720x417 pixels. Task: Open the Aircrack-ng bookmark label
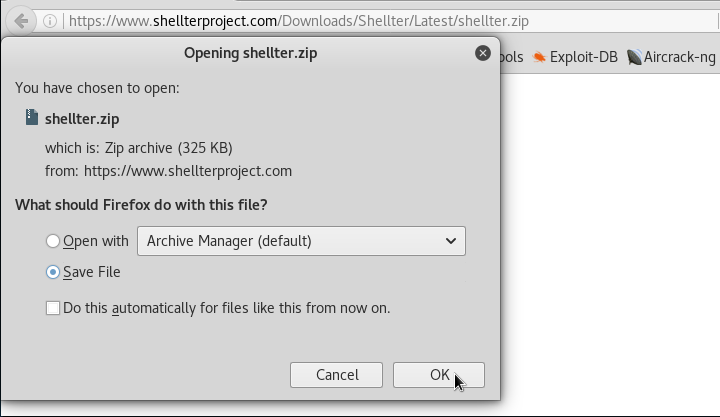(680, 57)
